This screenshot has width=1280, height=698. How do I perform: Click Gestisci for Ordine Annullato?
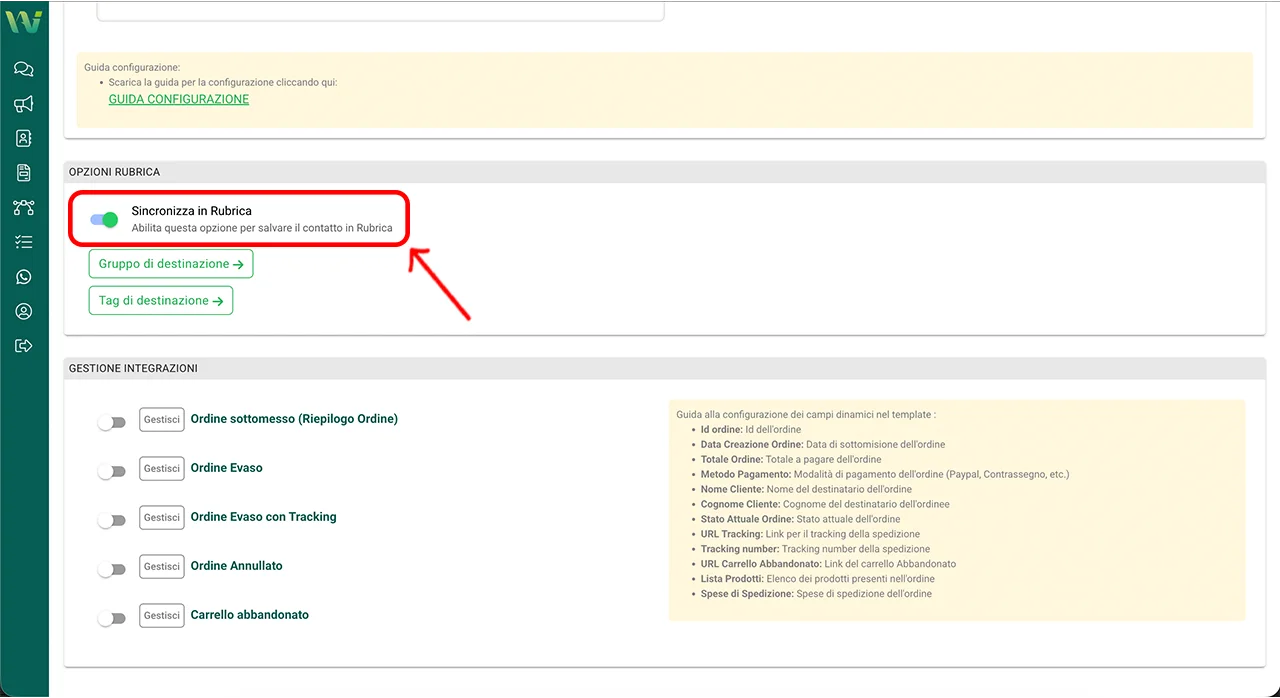coord(161,566)
